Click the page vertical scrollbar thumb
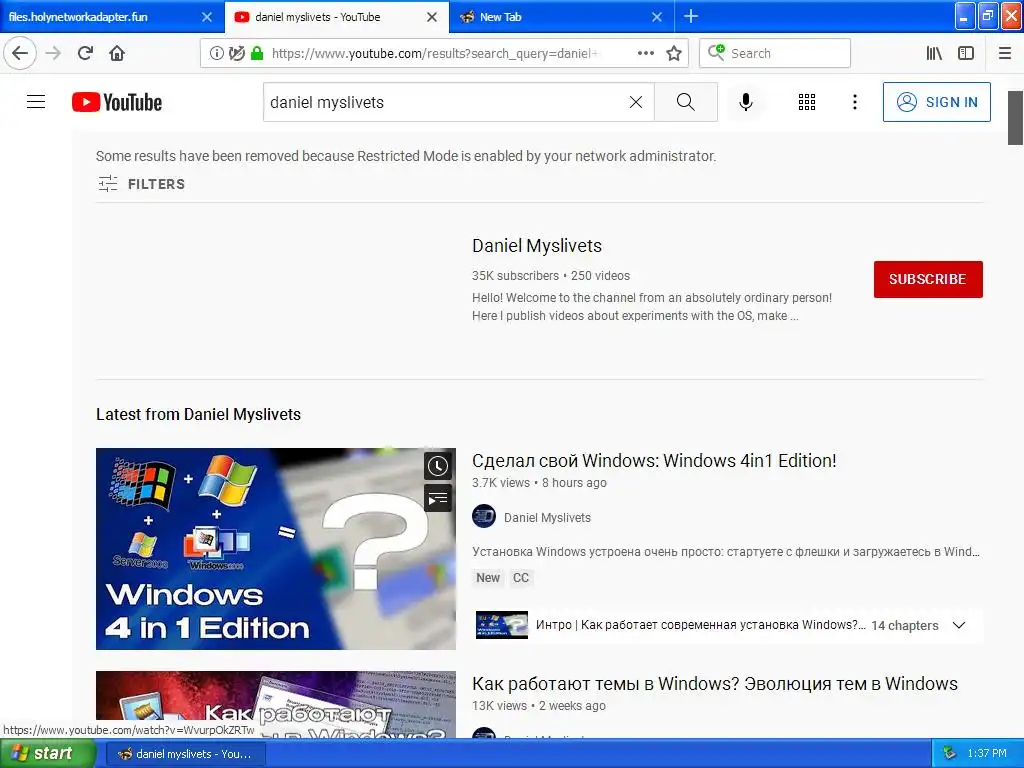 pyautogui.click(x=1015, y=118)
